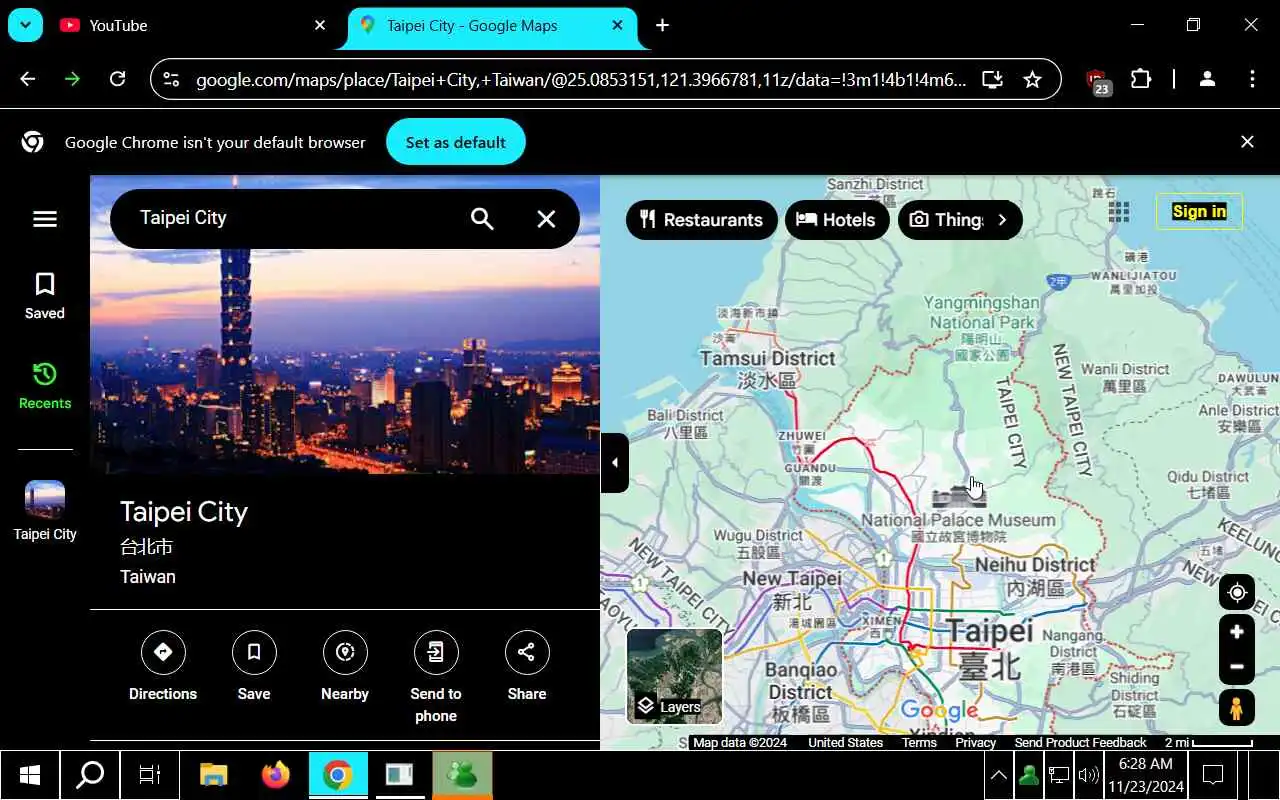Click the Sign in button

1199,211
